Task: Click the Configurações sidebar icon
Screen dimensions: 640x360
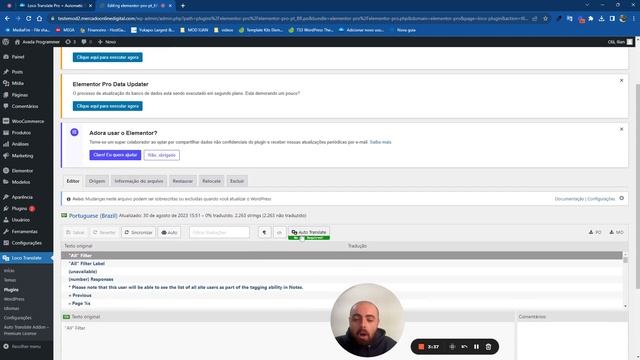Action: point(6,243)
